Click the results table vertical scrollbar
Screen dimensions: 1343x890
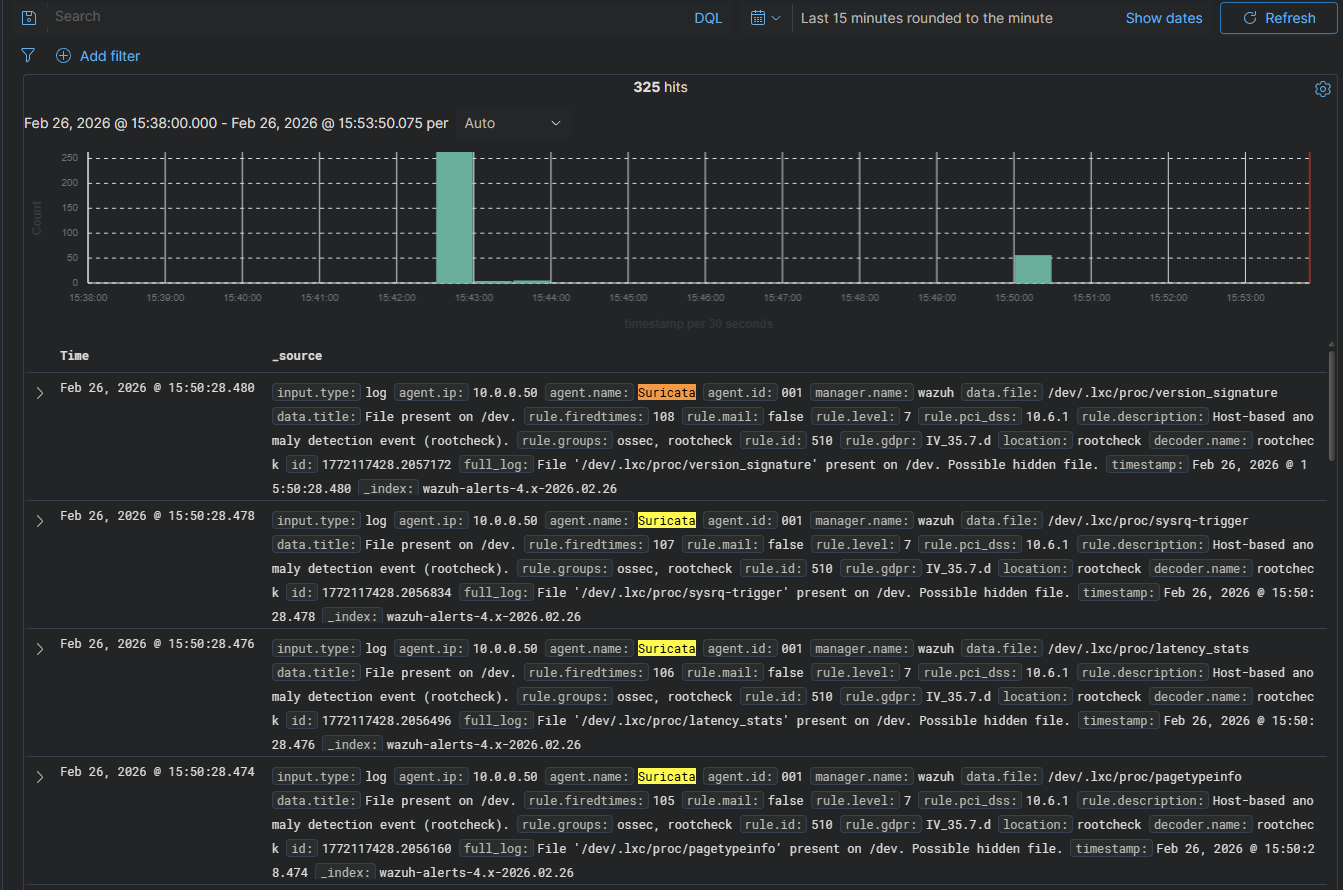(x=1330, y=400)
